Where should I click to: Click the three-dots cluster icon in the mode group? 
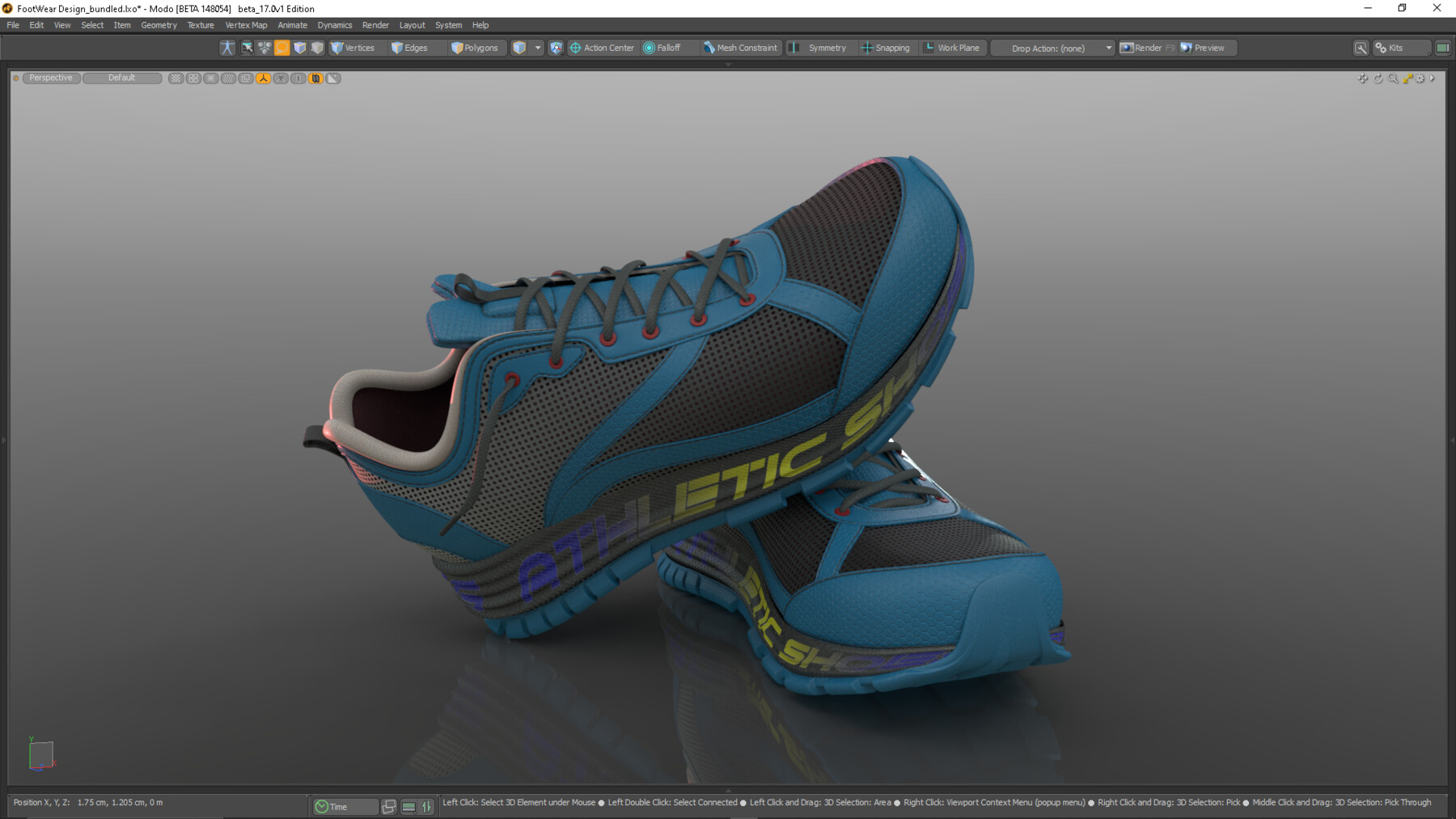[x=265, y=48]
